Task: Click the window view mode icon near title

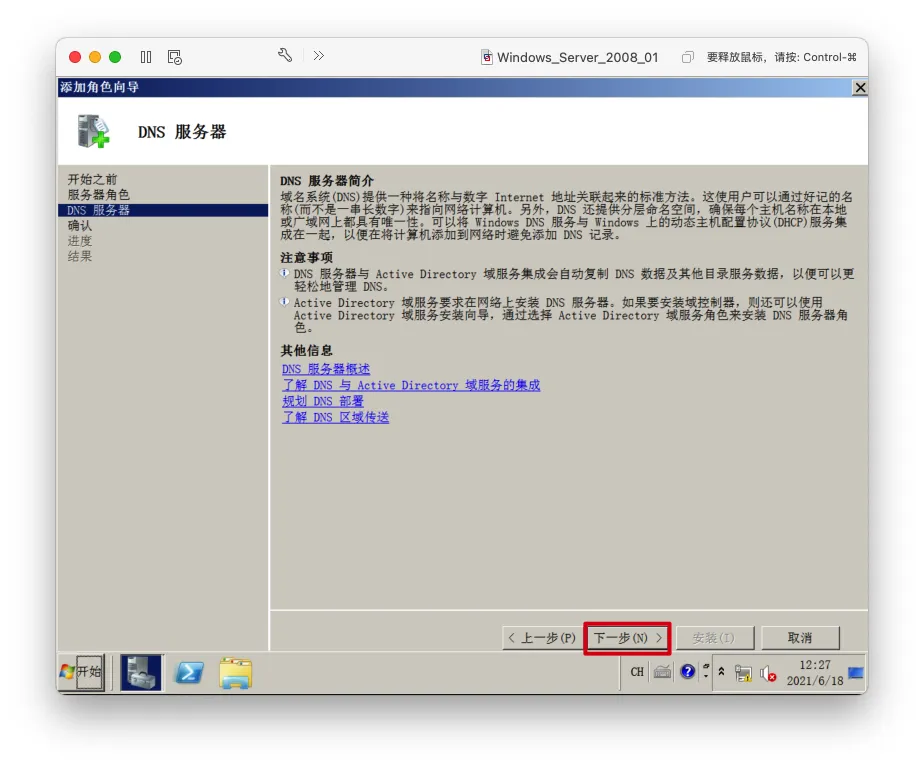Action: click(687, 57)
